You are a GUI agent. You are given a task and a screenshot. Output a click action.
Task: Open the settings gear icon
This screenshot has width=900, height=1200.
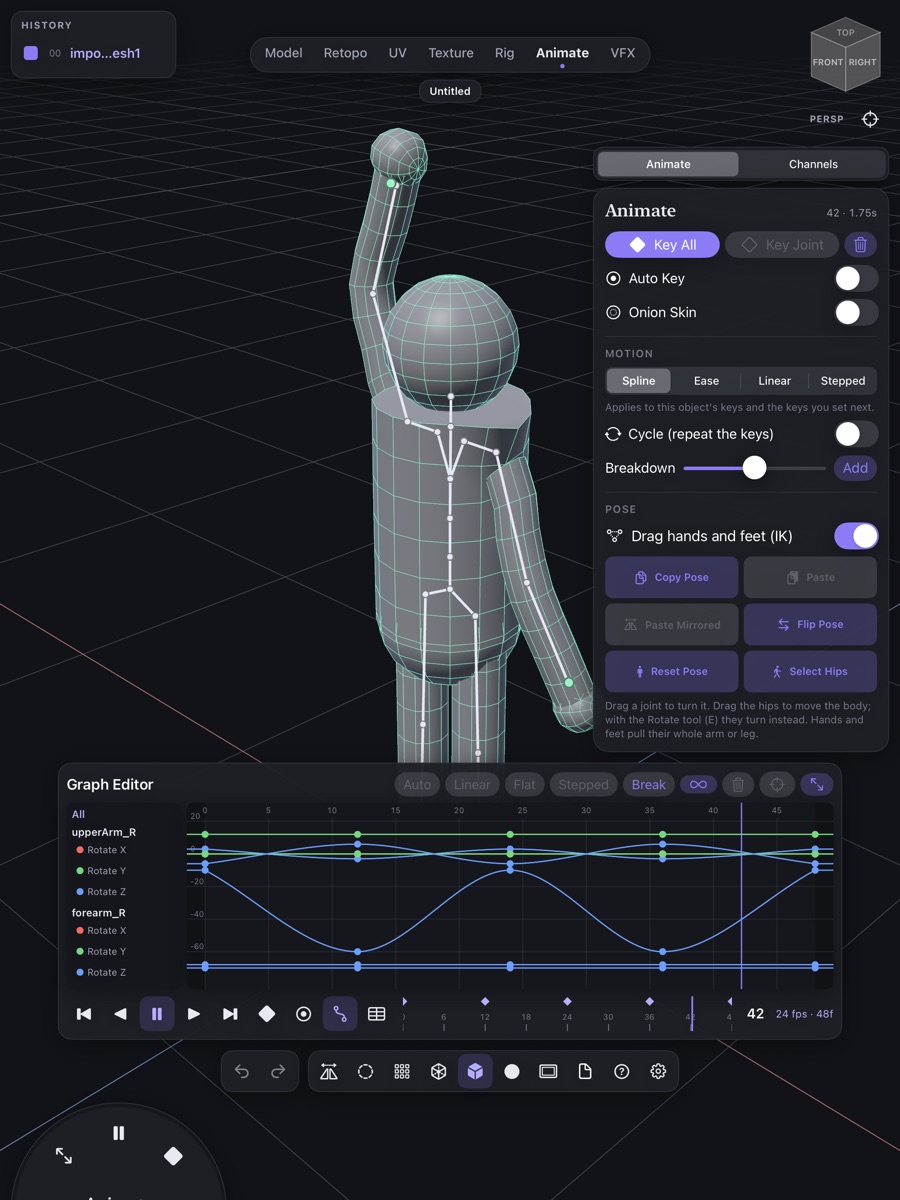tap(658, 1071)
